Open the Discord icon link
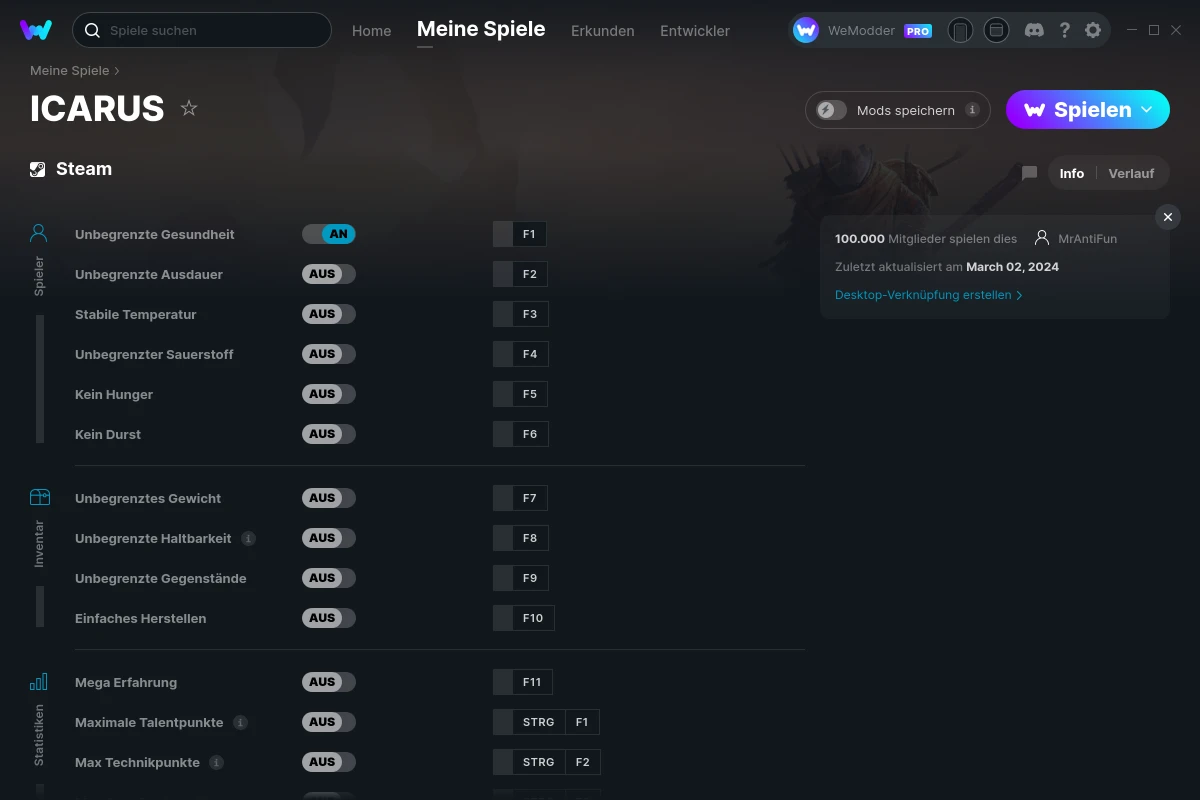The height and width of the screenshot is (800, 1200). coord(1035,30)
